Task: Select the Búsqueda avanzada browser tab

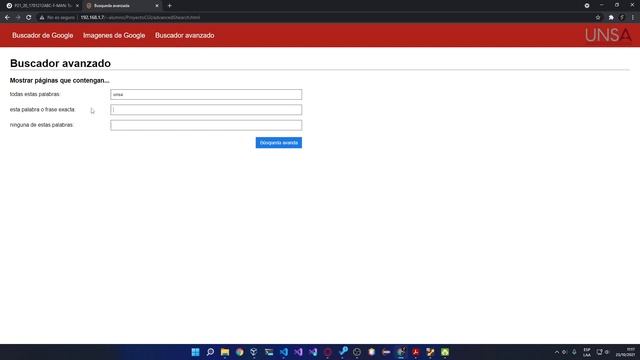Action: coord(122,6)
